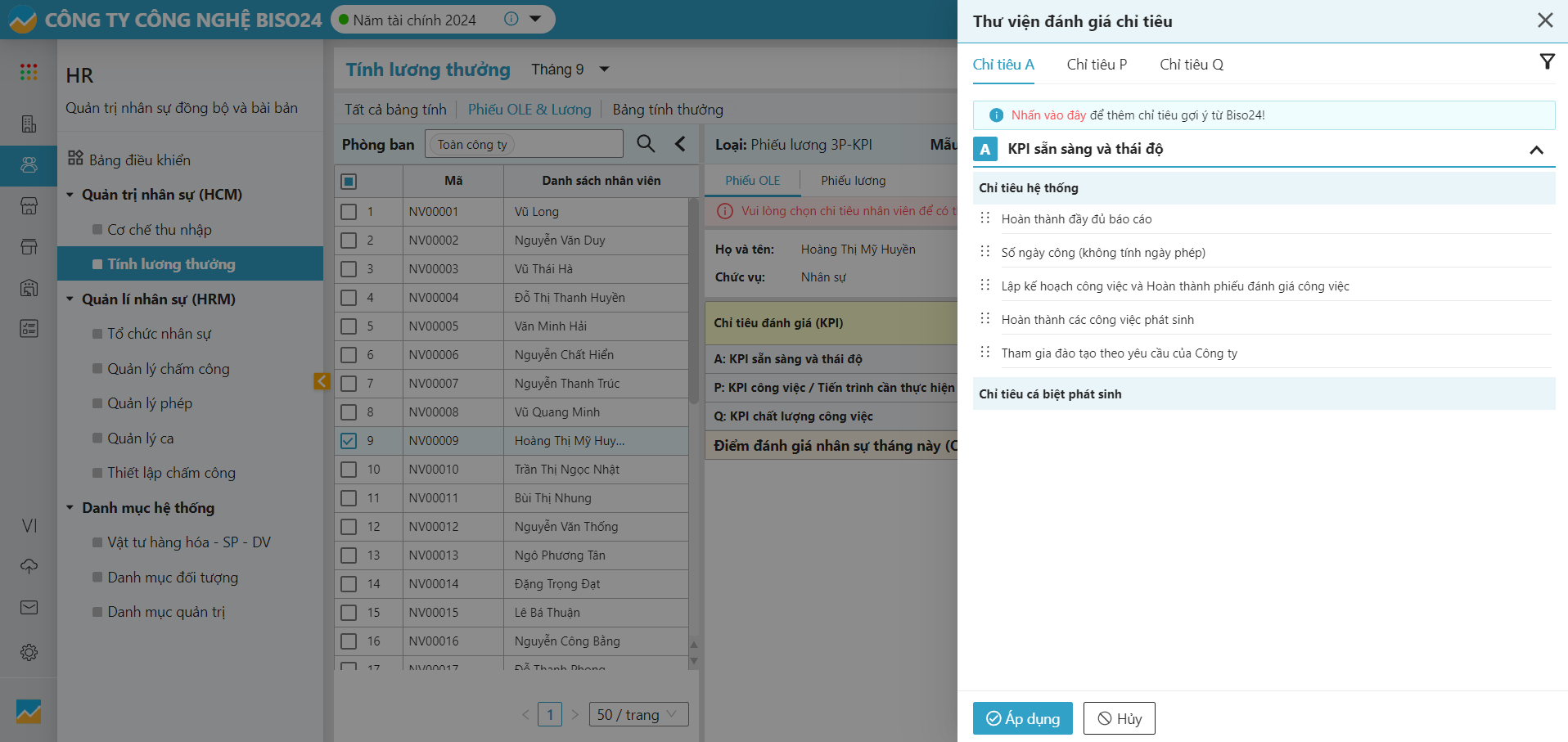The width and height of the screenshot is (1568, 742).
Task: Click the cloud upload icon in sidebar
Action: [29, 566]
